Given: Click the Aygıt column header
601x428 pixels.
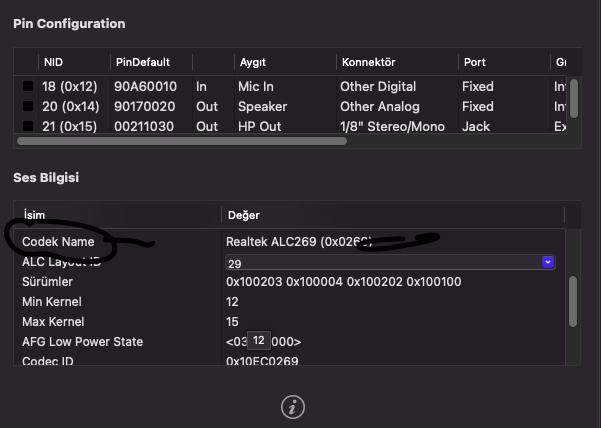Looking at the screenshot, I should pos(252,62).
